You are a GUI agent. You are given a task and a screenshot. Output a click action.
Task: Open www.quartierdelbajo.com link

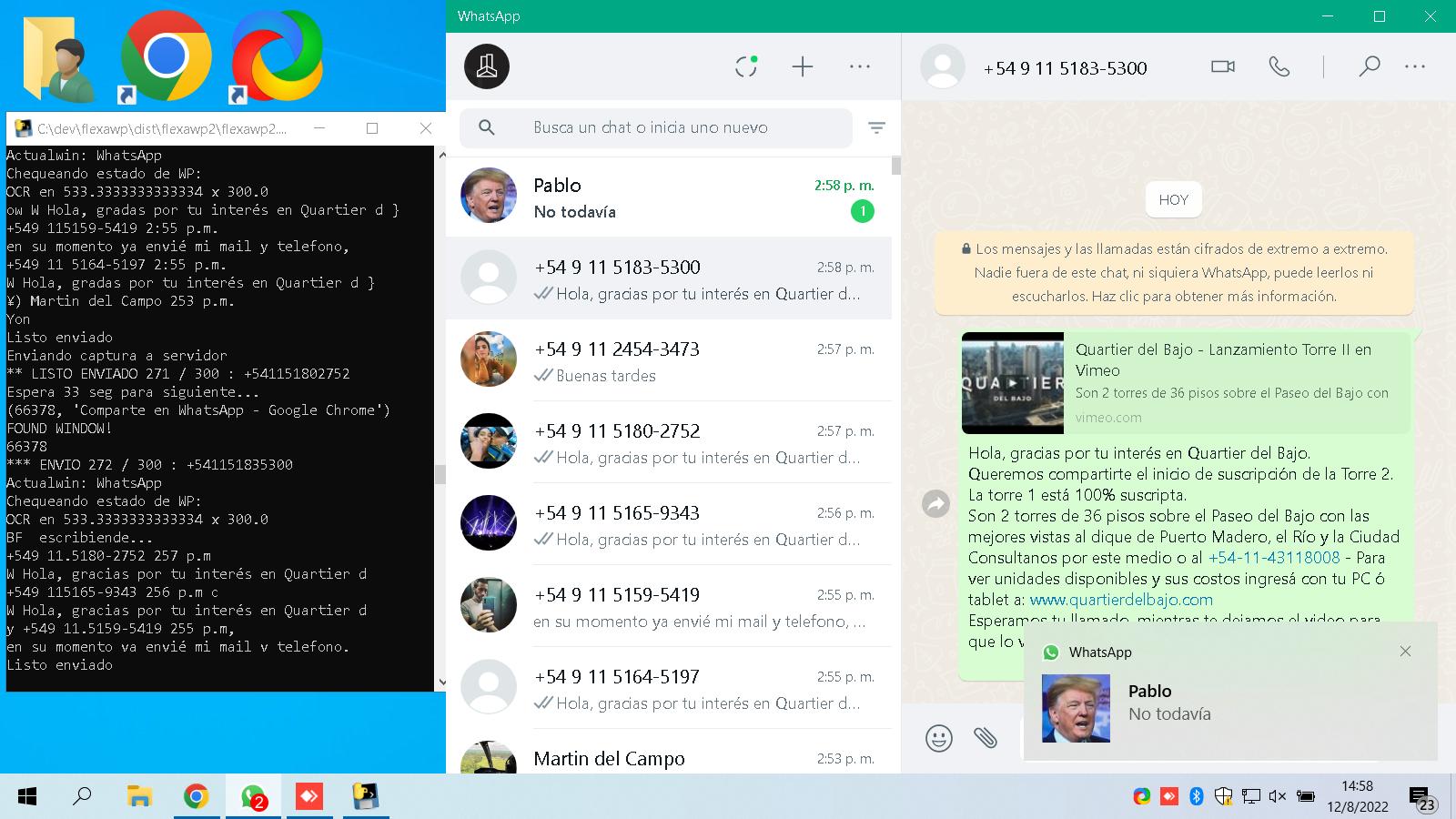(1121, 600)
